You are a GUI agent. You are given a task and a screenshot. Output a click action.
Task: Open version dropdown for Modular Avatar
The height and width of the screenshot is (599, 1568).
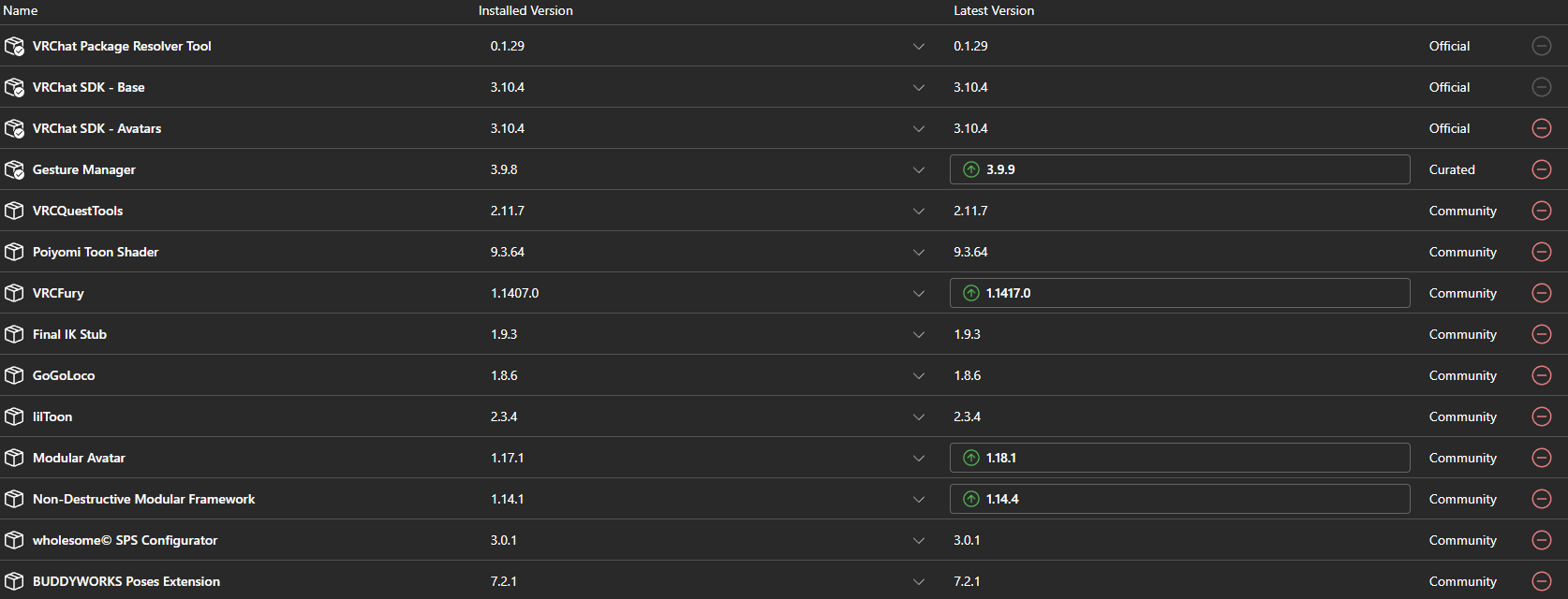919,459
